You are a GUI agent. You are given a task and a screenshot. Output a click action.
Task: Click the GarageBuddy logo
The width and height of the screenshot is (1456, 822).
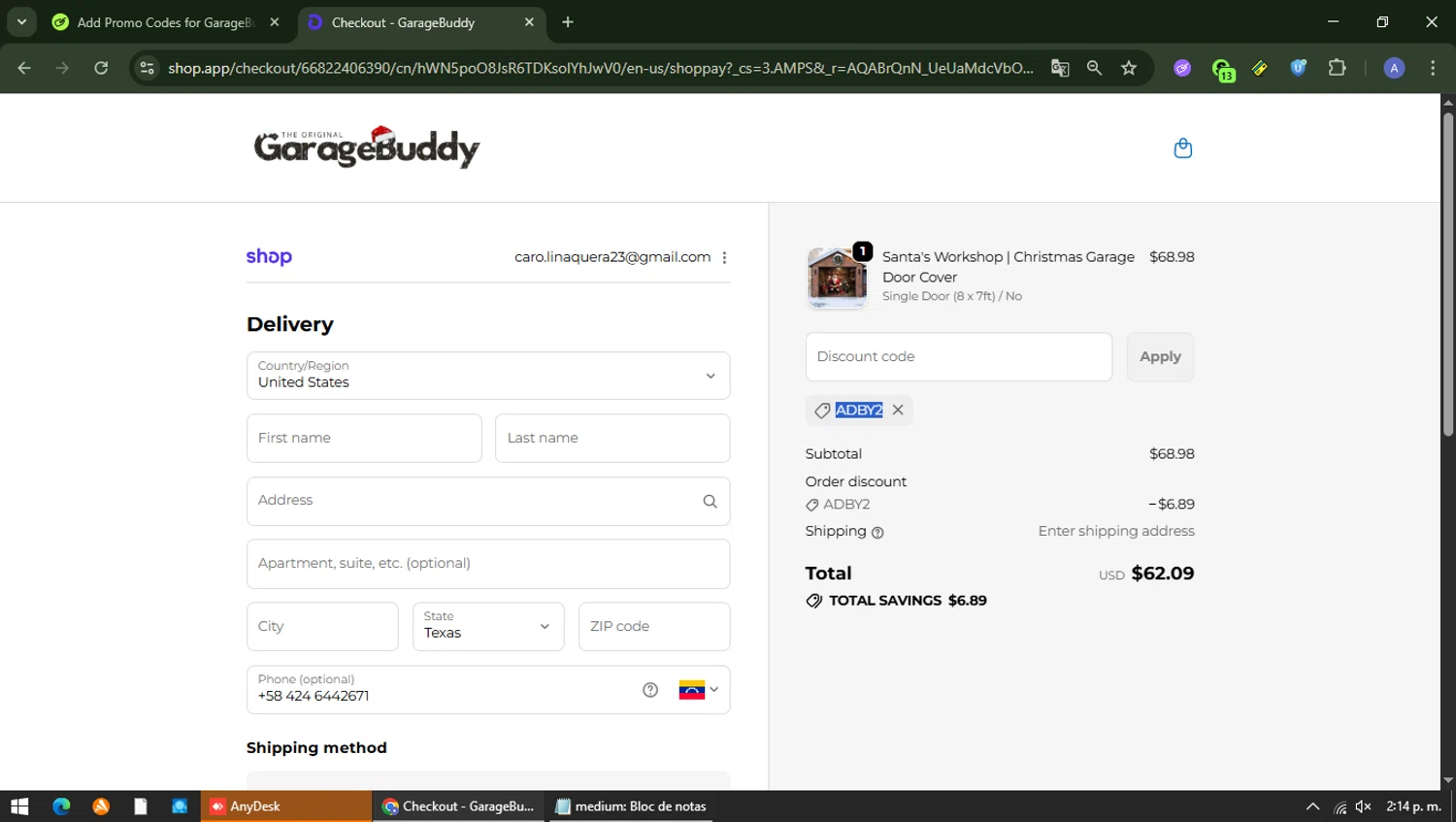pyautogui.click(x=367, y=148)
